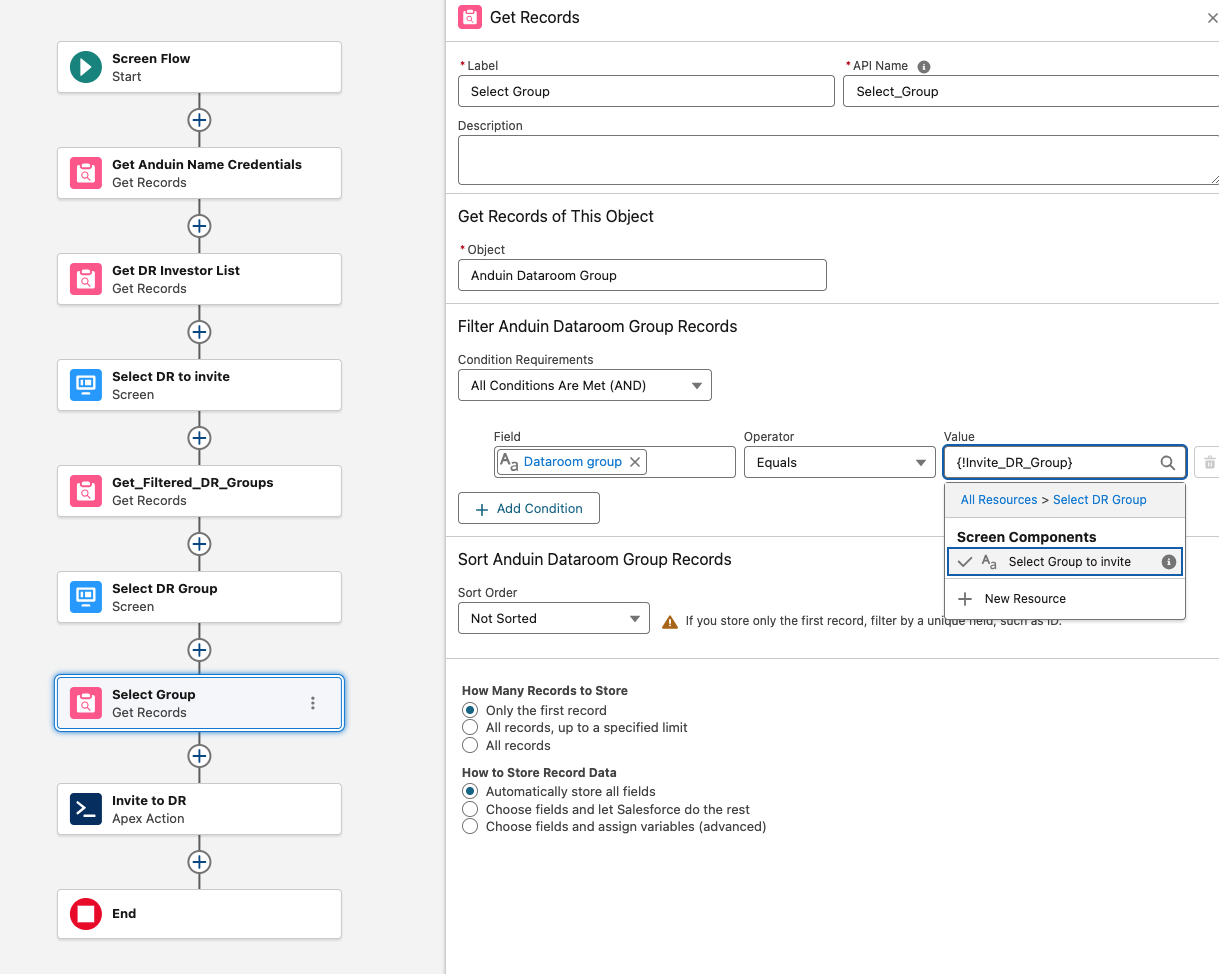Click the API Name info icon

(x=924, y=67)
